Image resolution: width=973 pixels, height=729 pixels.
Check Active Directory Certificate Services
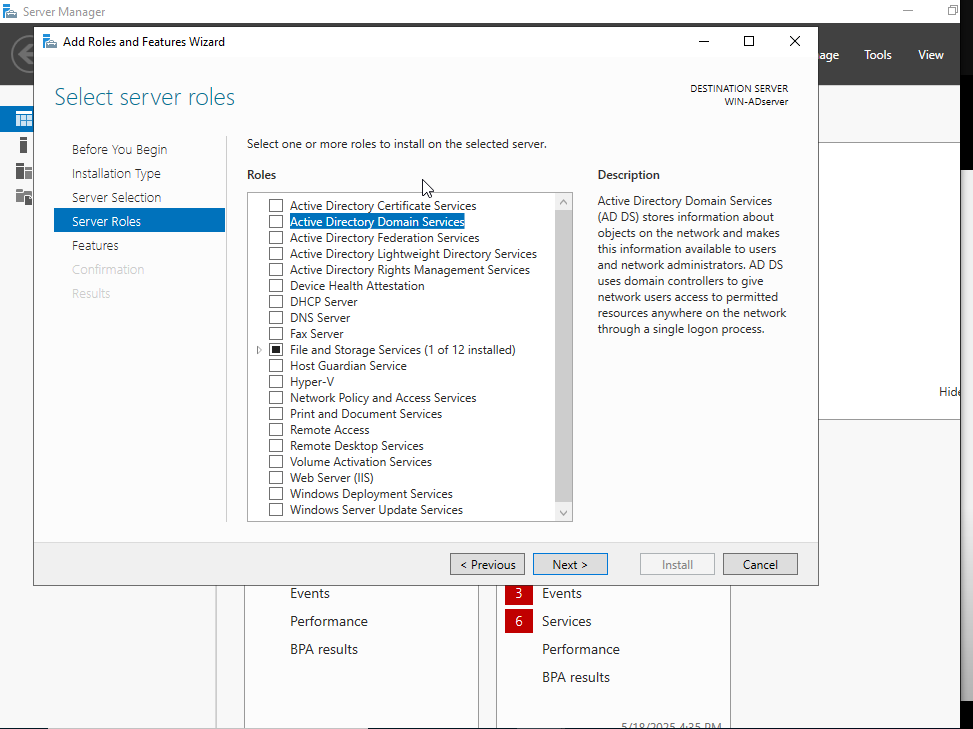275,205
